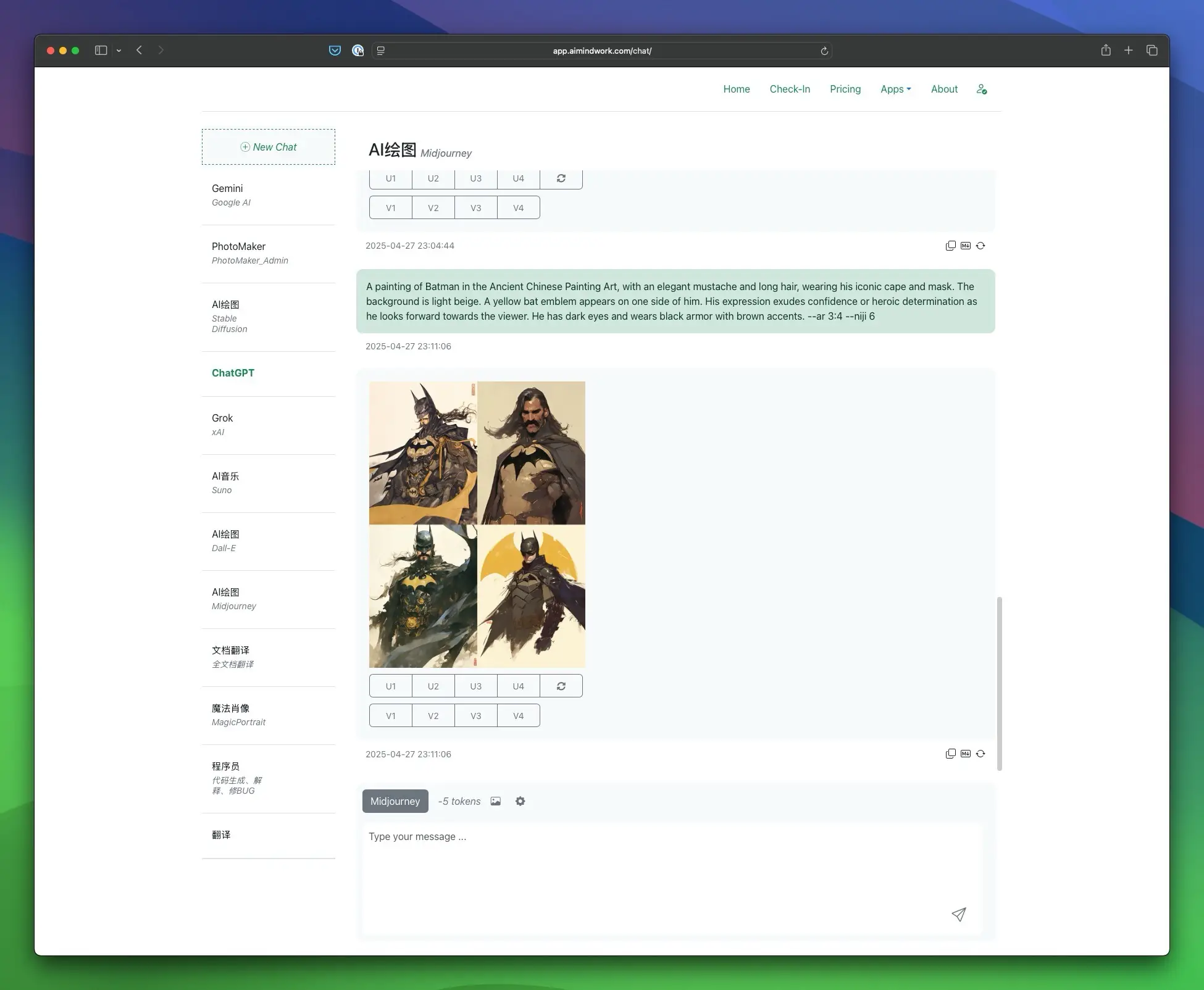
Task: Copy the latest Batman image response
Action: pyautogui.click(x=951, y=754)
